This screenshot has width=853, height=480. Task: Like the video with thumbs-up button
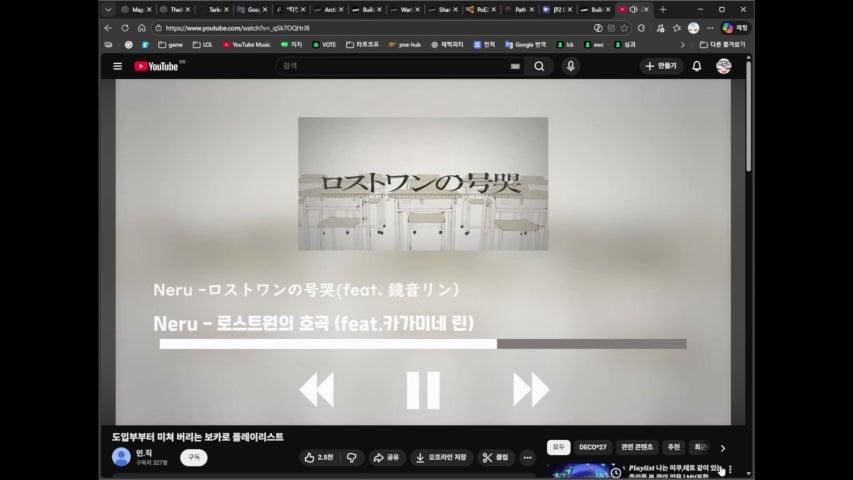(x=319, y=458)
